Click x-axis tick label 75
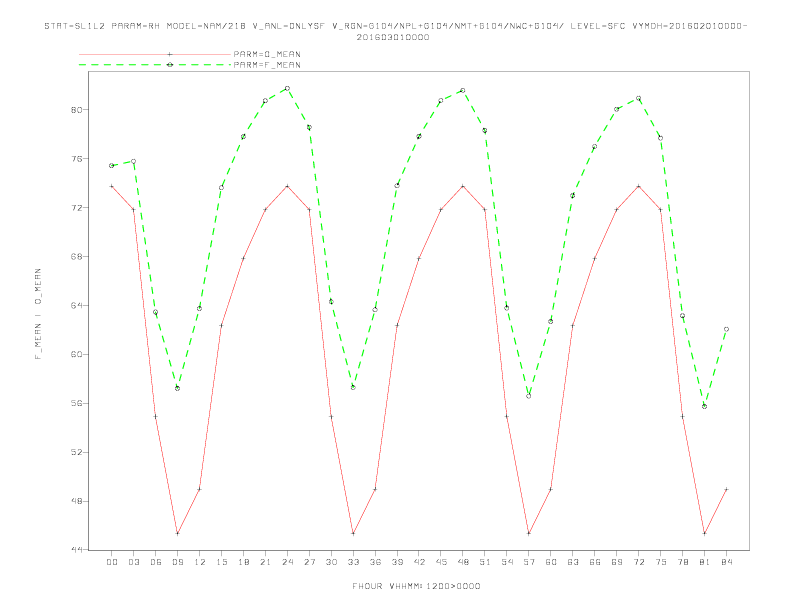Screen dimensions: 792x612 pos(661,562)
